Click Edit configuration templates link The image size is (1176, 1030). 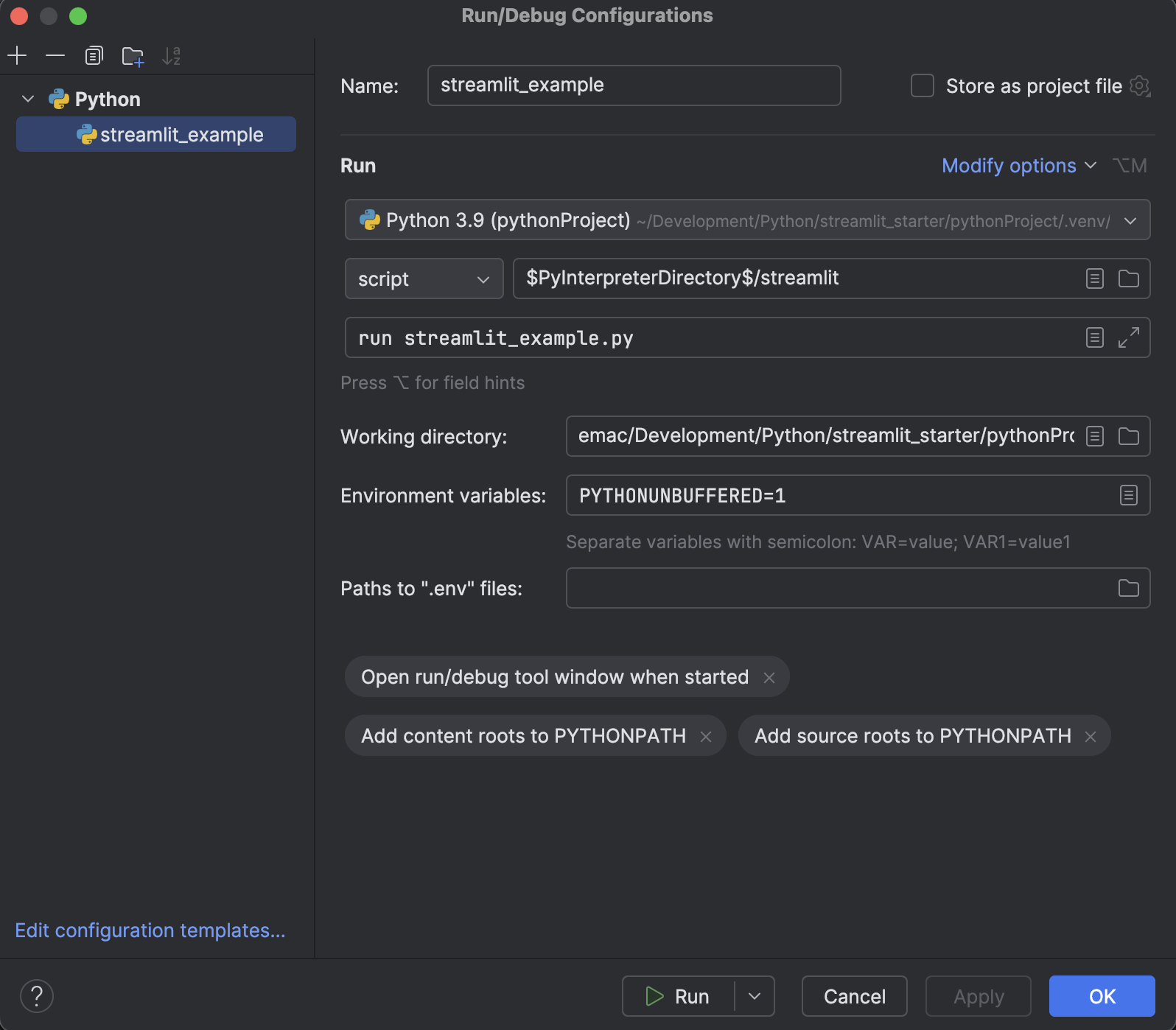(x=150, y=931)
